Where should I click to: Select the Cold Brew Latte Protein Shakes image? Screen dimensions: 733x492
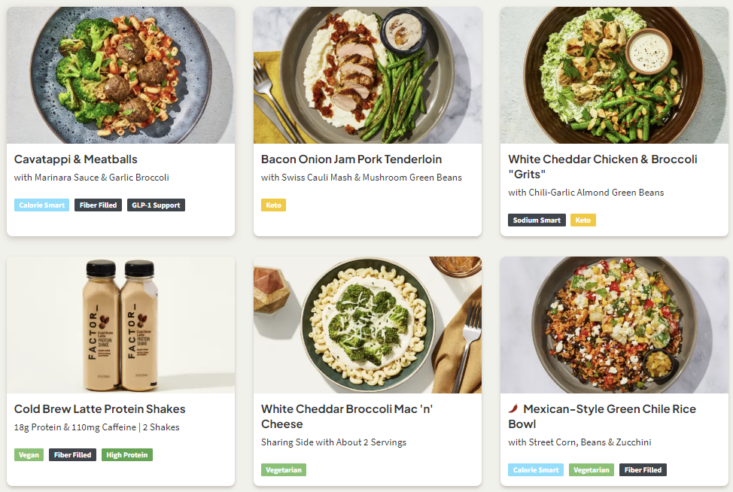pyautogui.click(x=120, y=325)
